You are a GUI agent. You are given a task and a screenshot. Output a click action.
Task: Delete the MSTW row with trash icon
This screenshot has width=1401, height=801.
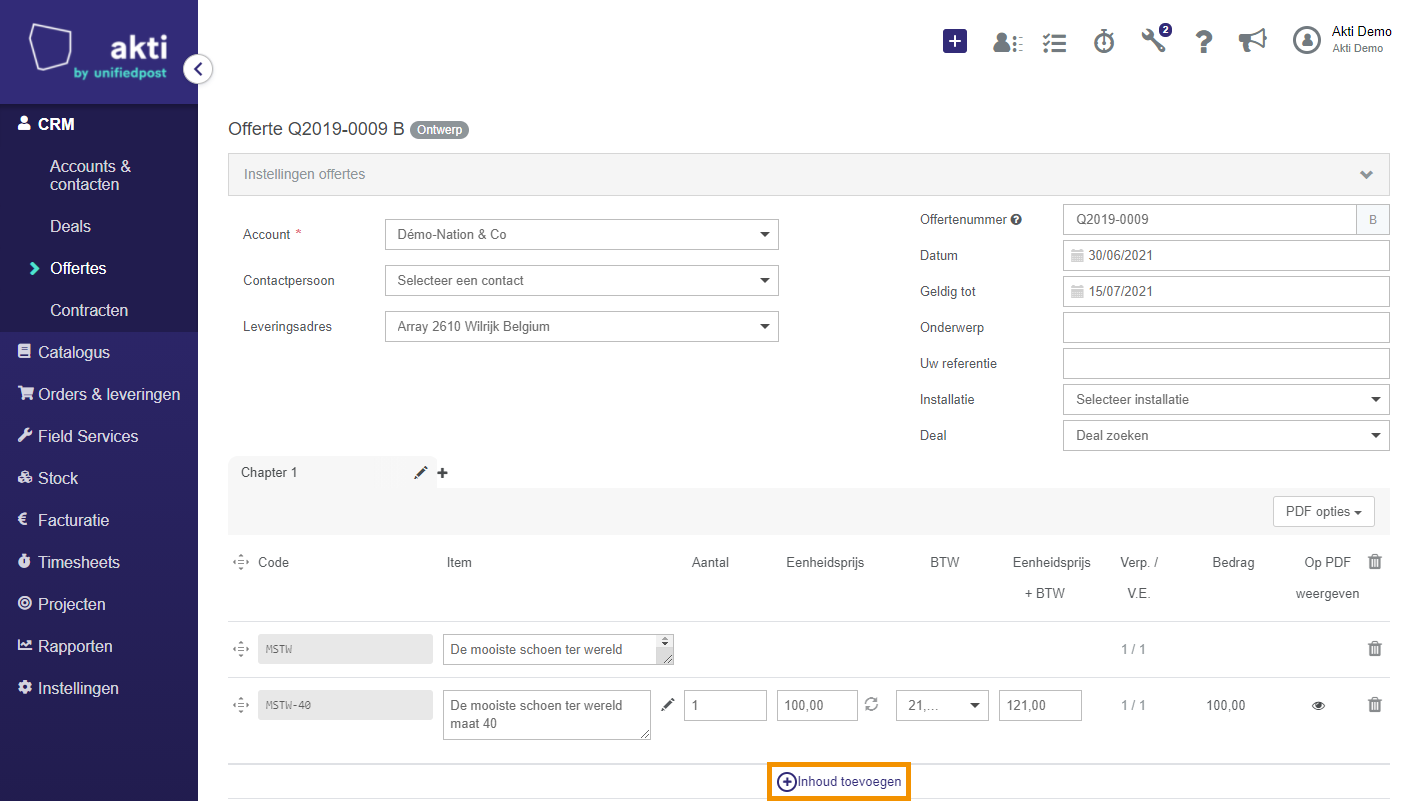point(1375,648)
